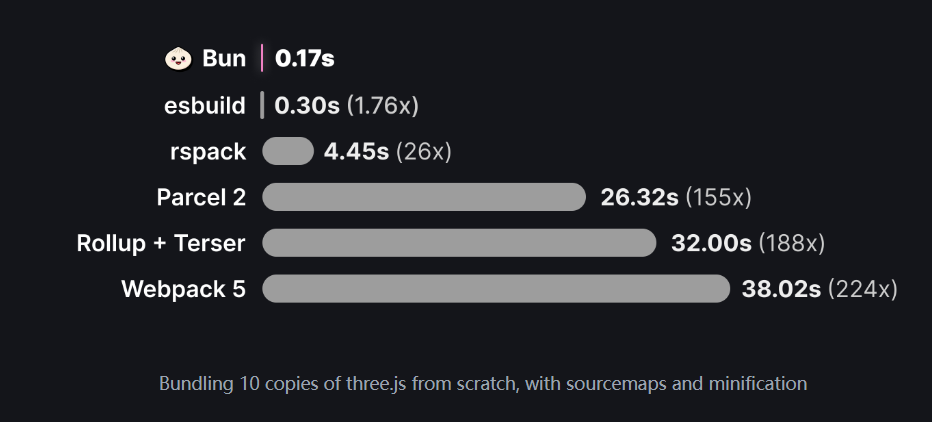Viewport: 932px width, 422px height.
Task: Click the Parcel 2 label
Action: [x=201, y=197]
